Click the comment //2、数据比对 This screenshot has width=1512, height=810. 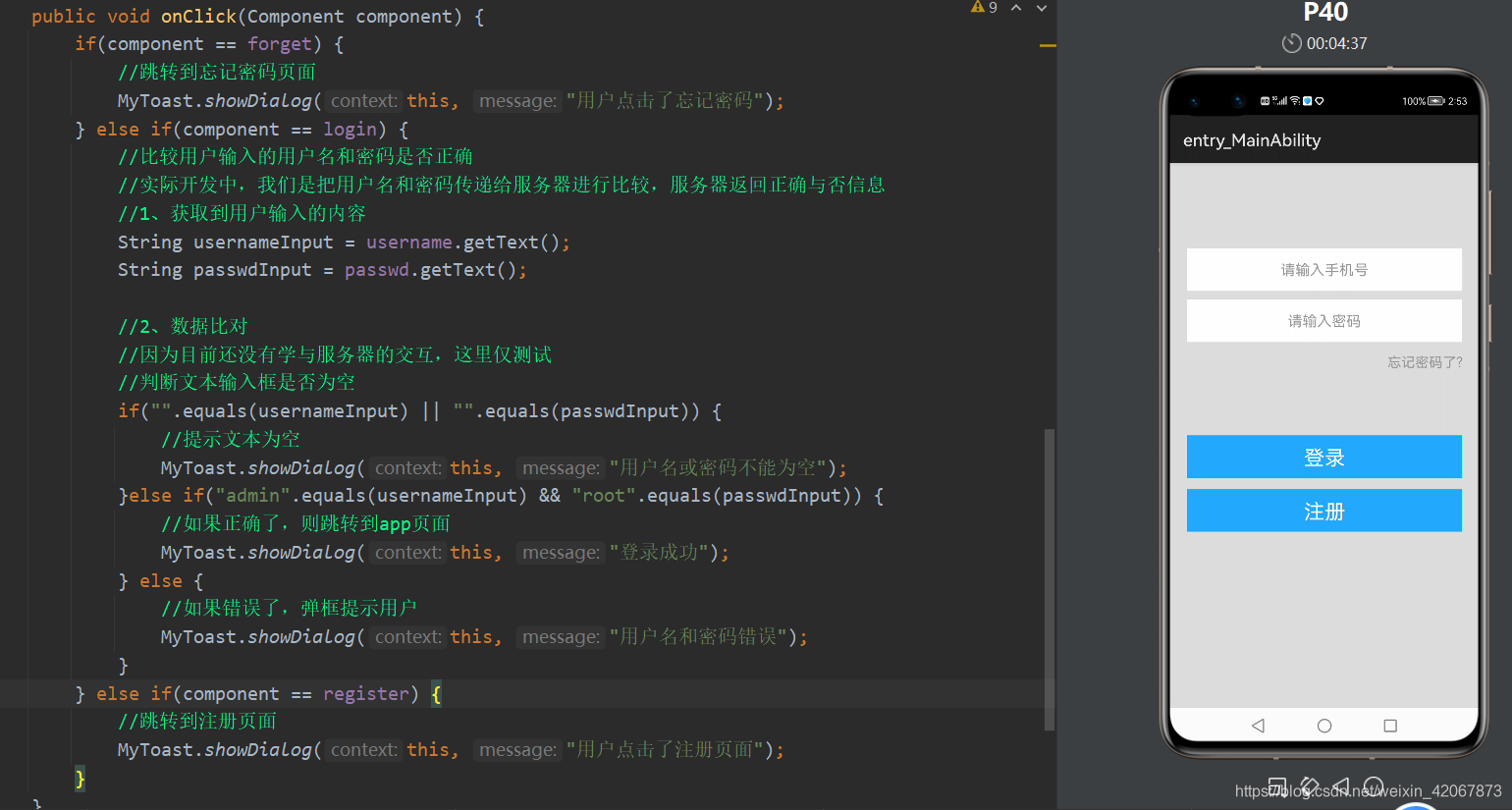point(183,327)
